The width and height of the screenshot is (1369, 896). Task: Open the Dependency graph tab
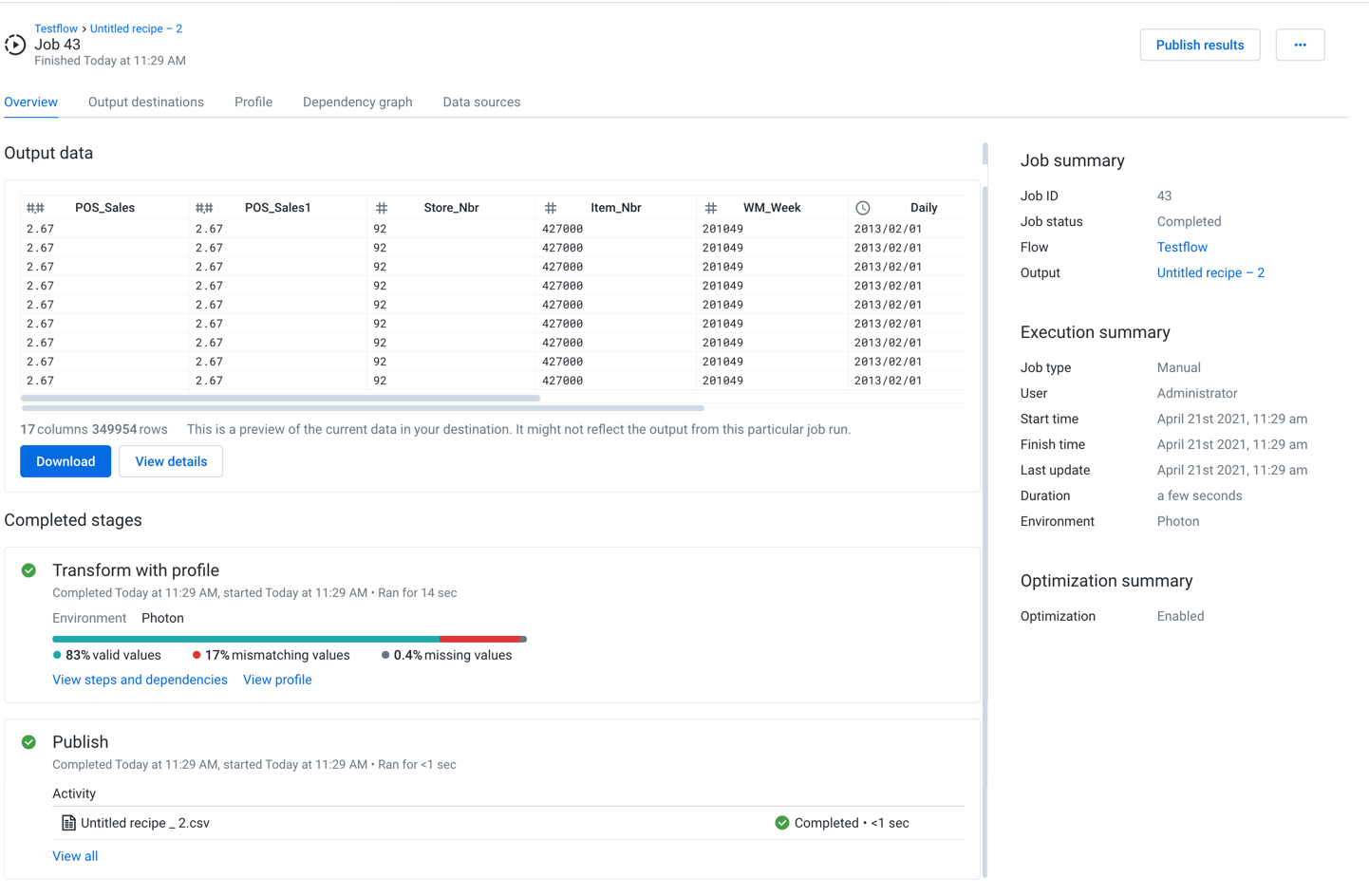357,103
